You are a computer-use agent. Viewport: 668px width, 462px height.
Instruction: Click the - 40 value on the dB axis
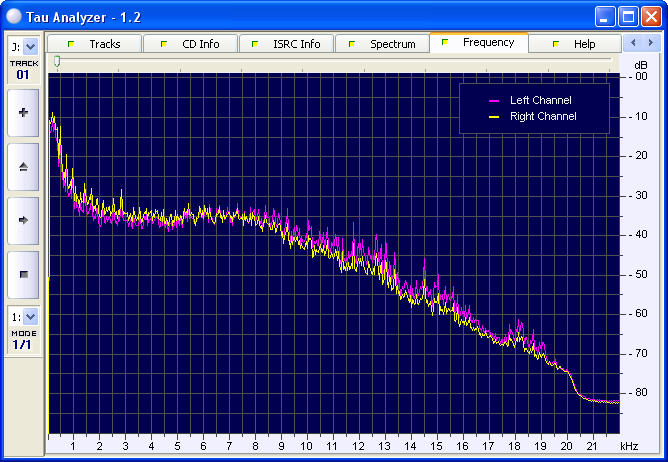[x=638, y=234]
